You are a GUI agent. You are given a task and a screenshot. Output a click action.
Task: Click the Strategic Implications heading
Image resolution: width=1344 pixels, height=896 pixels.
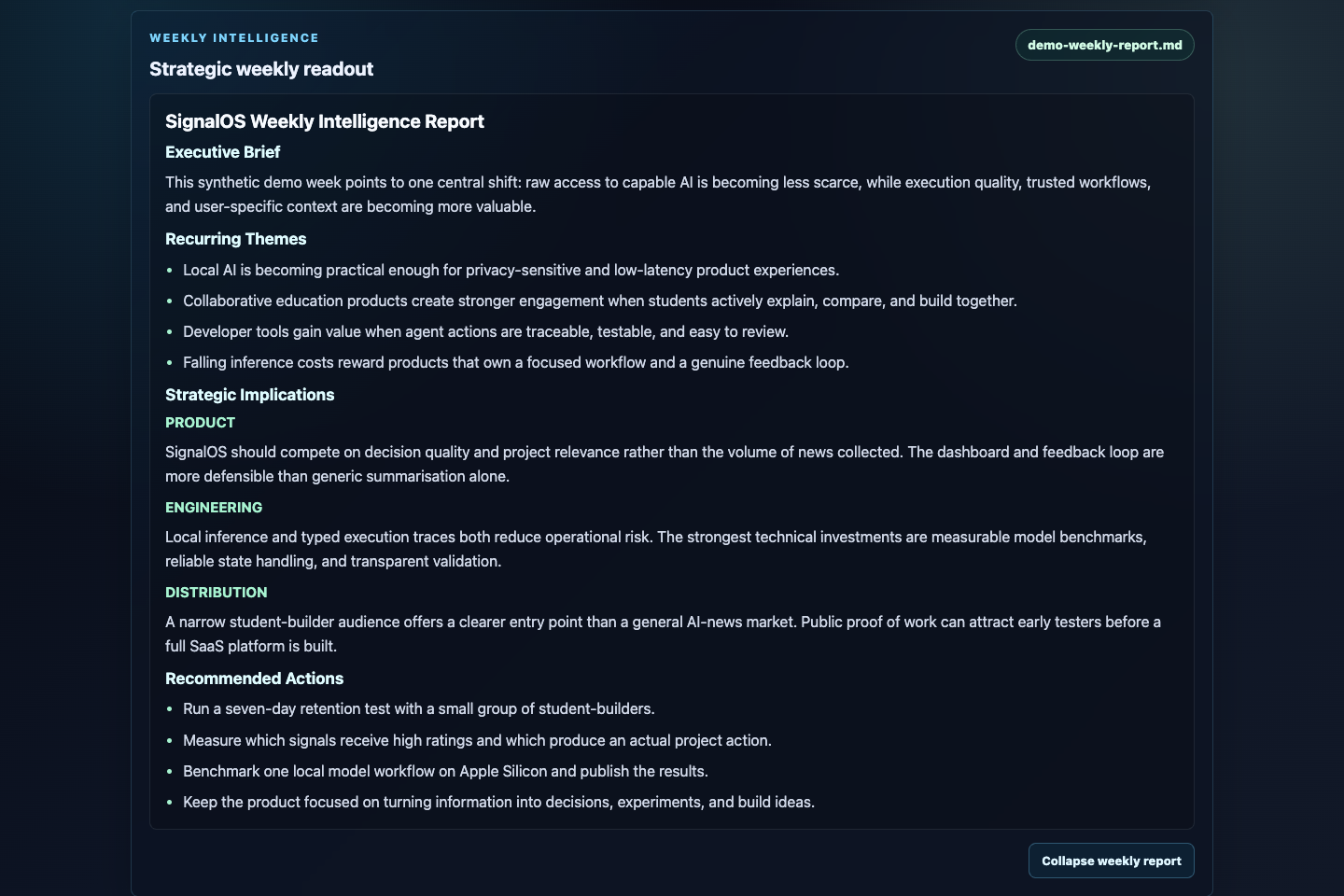coord(249,395)
